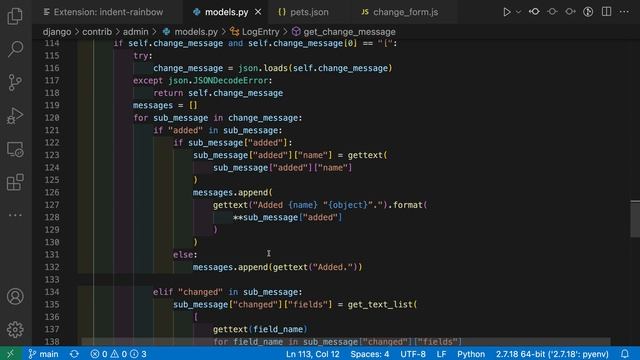Viewport: 640px width, 360px height.
Task: Open the Manage gear menu
Action: [15, 329]
